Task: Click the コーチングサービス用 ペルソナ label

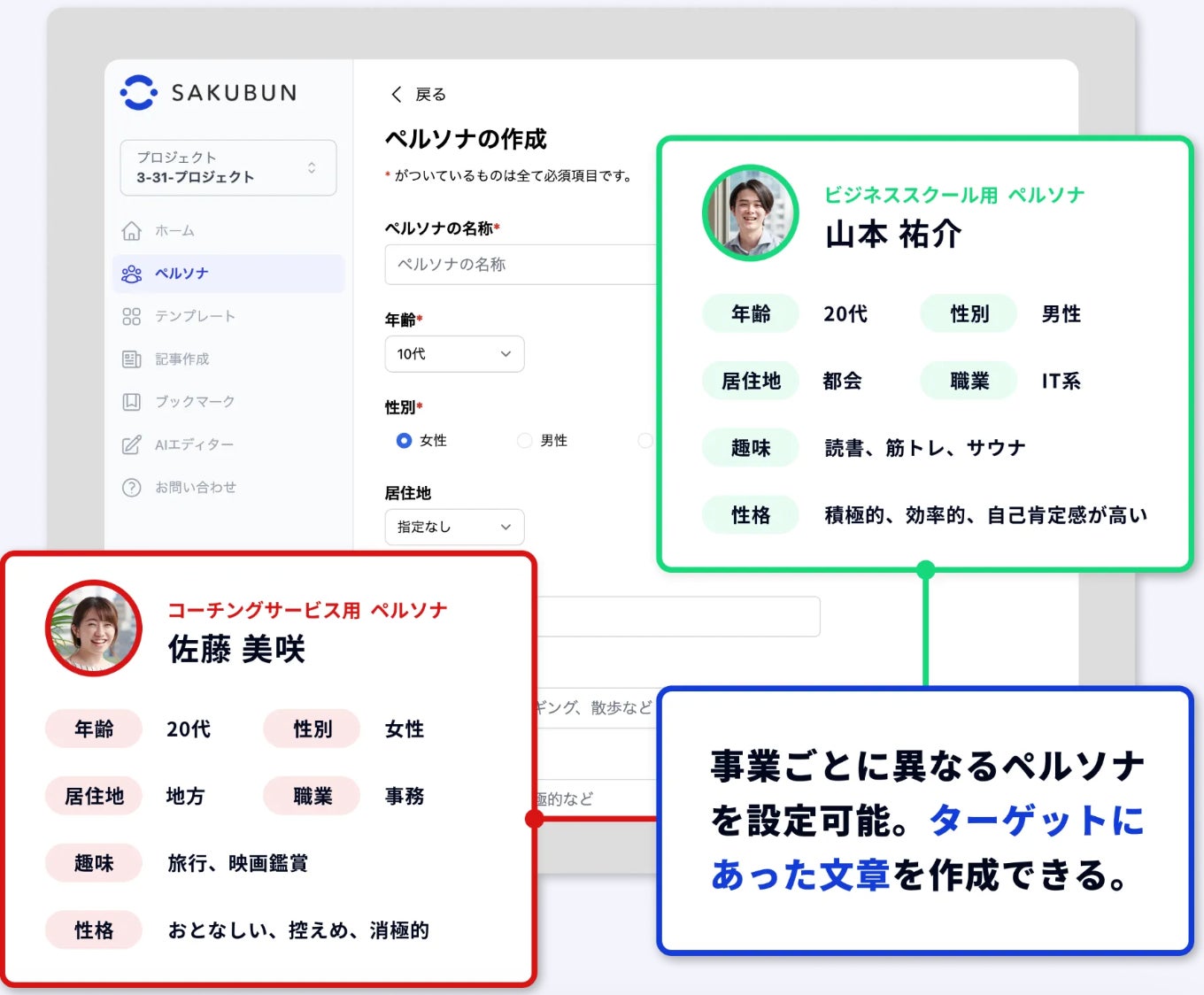Action: (x=307, y=610)
